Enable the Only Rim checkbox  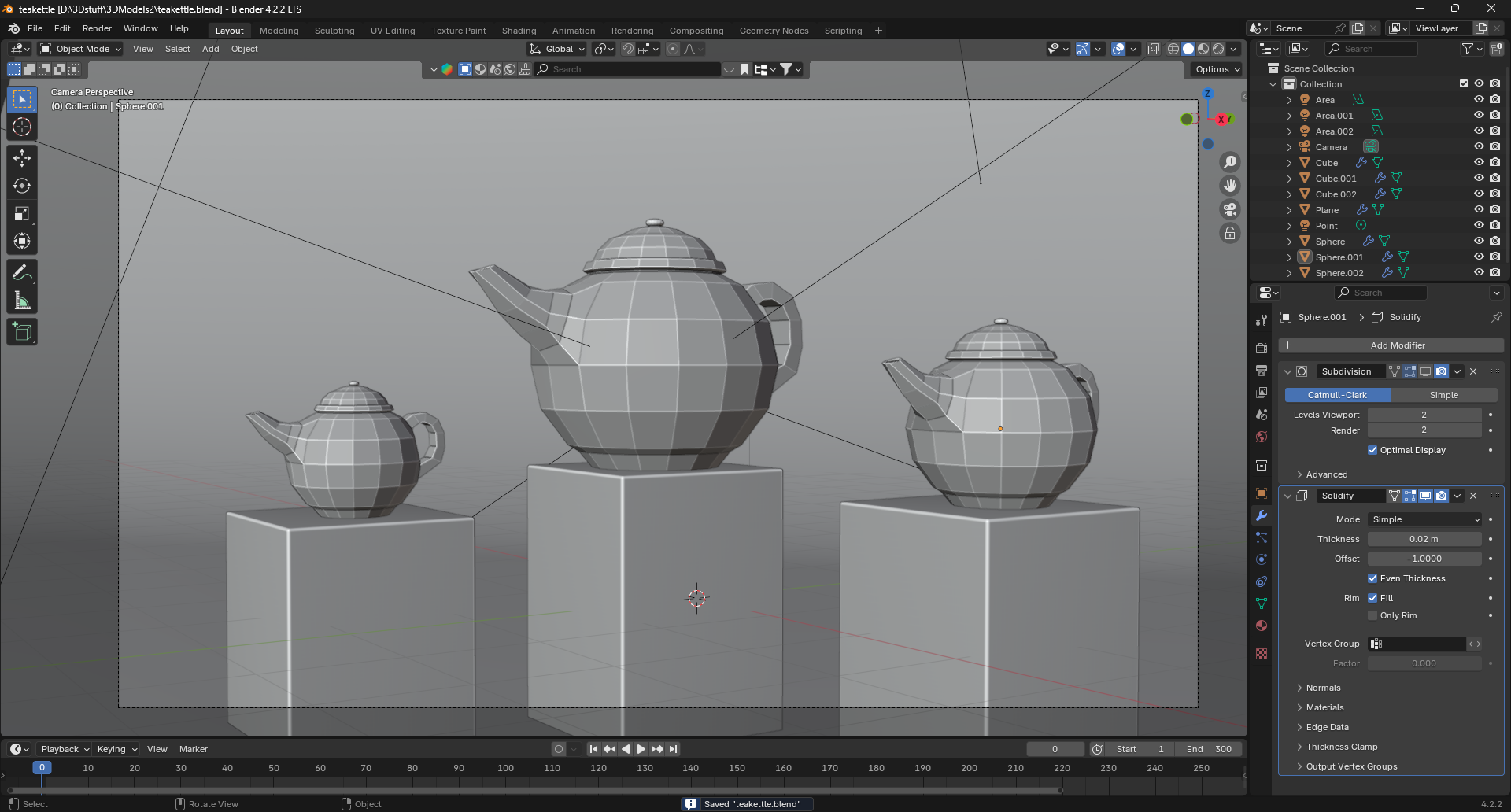(1372, 615)
